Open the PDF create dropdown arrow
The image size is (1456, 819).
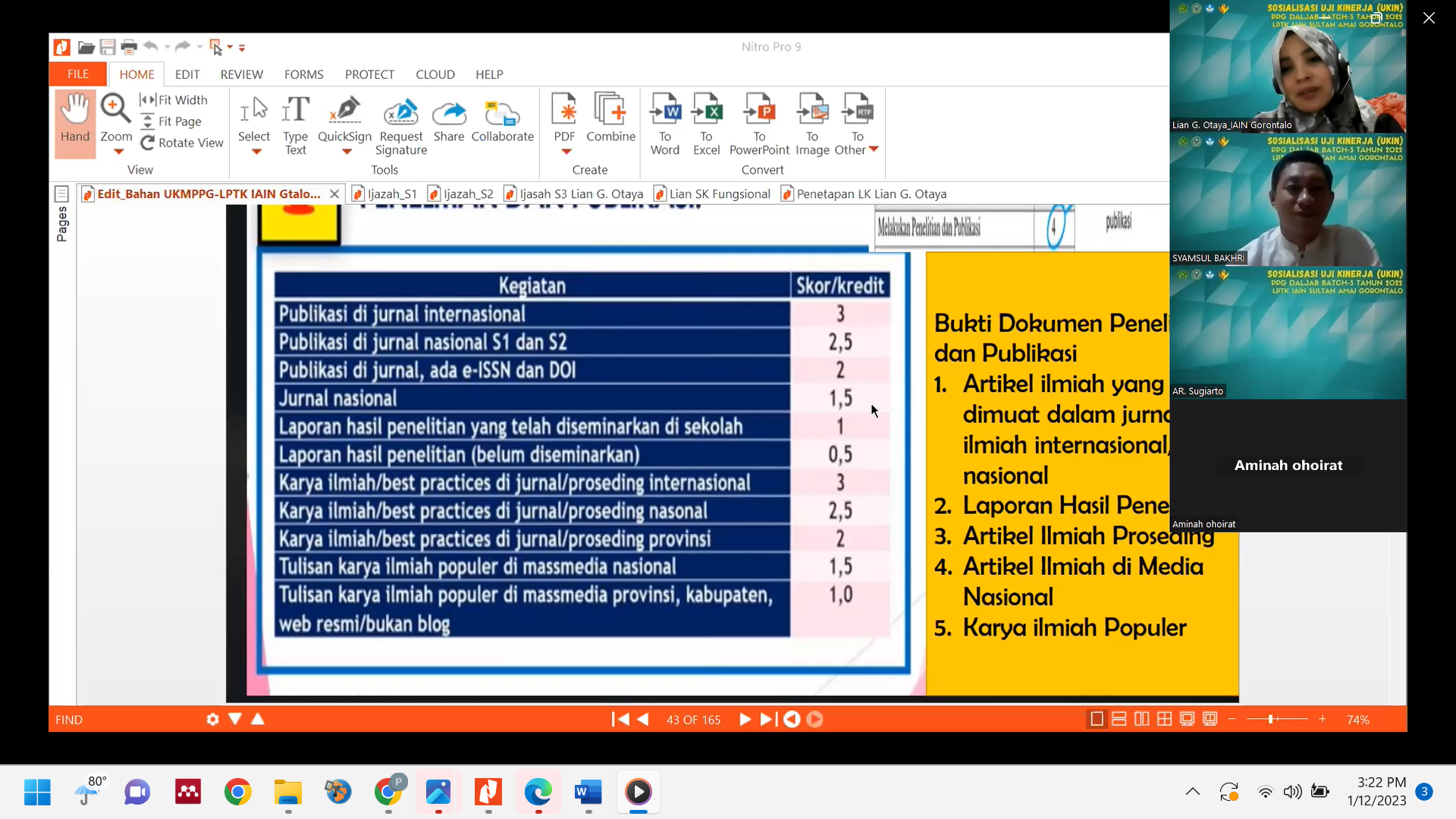[x=566, y=152]
